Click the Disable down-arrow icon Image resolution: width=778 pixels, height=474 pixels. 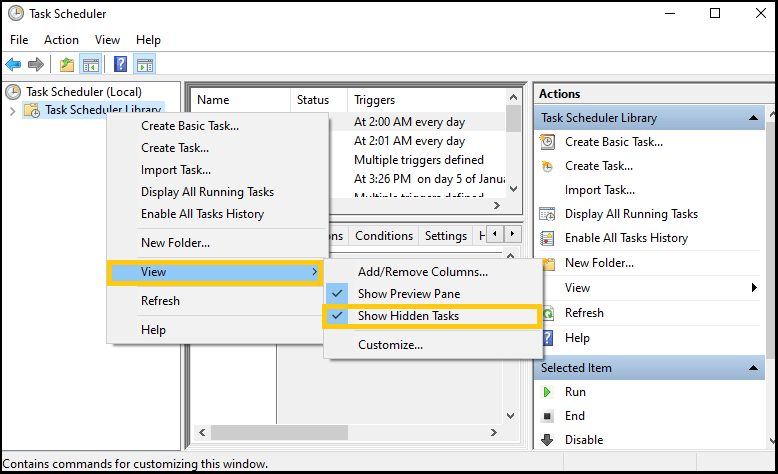point(547,440)
